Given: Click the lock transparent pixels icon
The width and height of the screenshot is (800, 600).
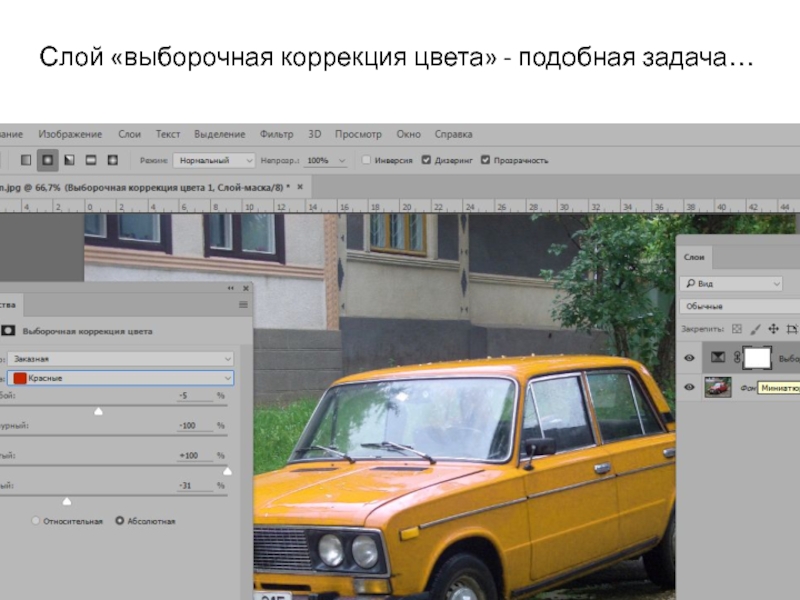Looking at the screenshot, I should [x=737, y=328].
